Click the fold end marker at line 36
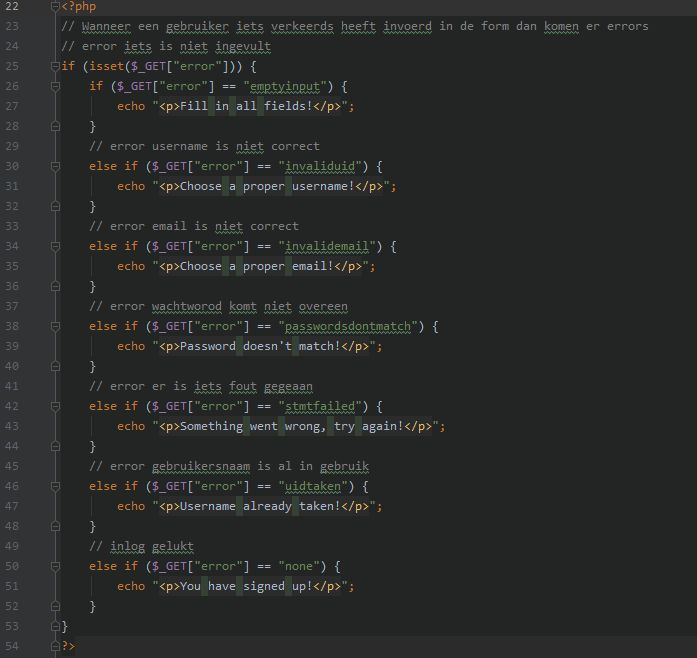This screenshot has width=697, height=658. 55,286
